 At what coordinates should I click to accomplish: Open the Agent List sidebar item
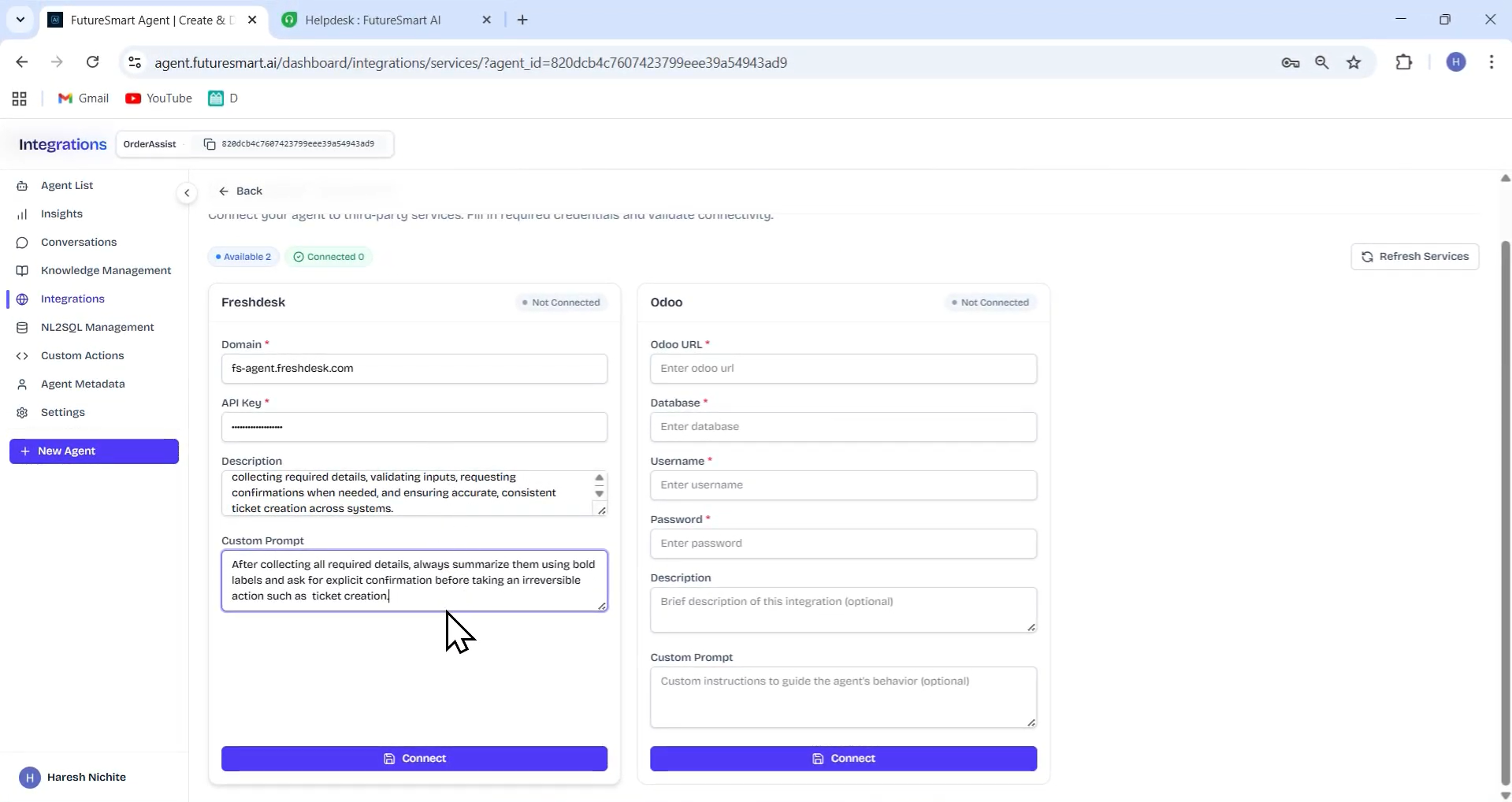(x=67, y=185)
